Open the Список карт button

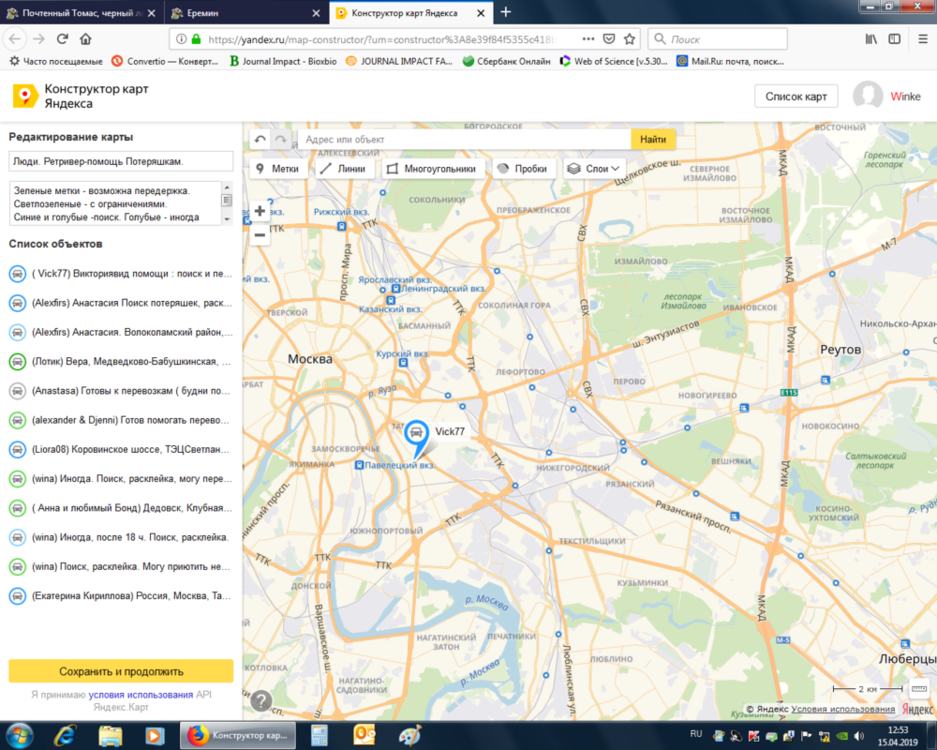click(x=796, y=96)
